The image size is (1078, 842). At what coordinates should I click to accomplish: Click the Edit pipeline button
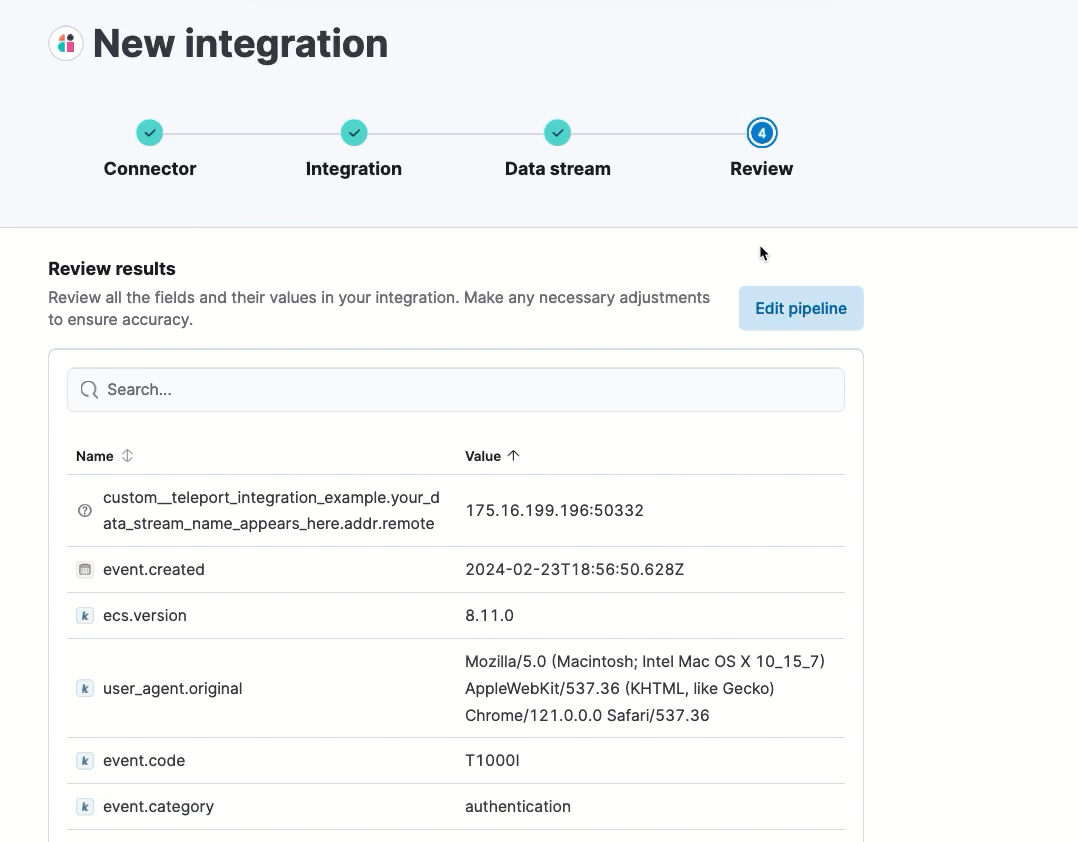tap(800, 308)
